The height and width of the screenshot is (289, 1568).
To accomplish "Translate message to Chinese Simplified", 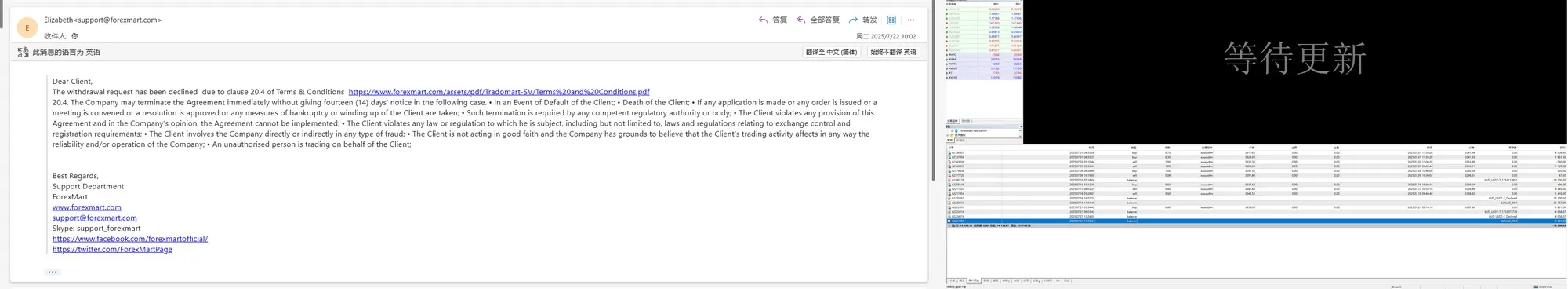I will tap(831, 52).
